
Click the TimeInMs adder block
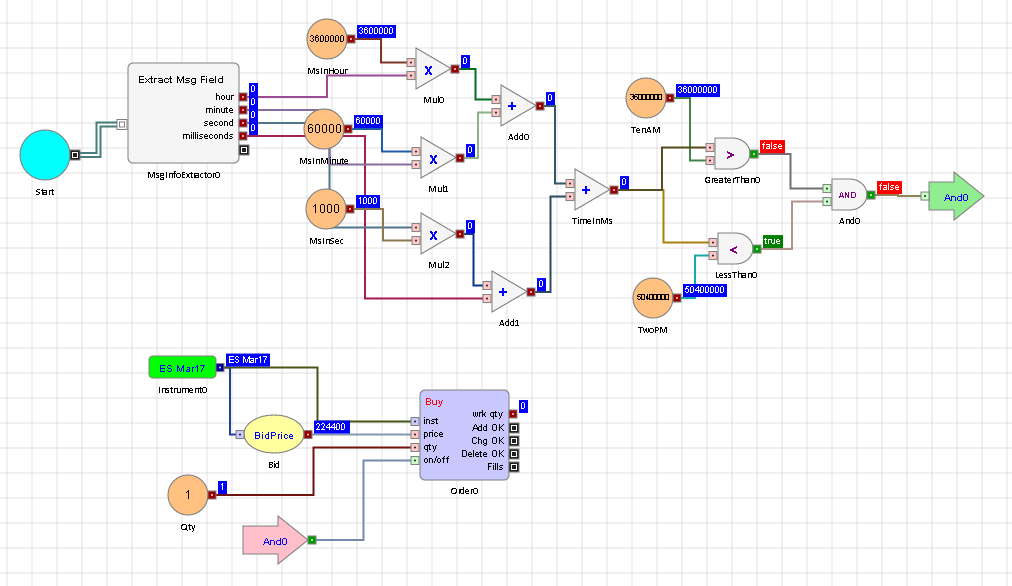pyautogui.click(x=591, y=189)
